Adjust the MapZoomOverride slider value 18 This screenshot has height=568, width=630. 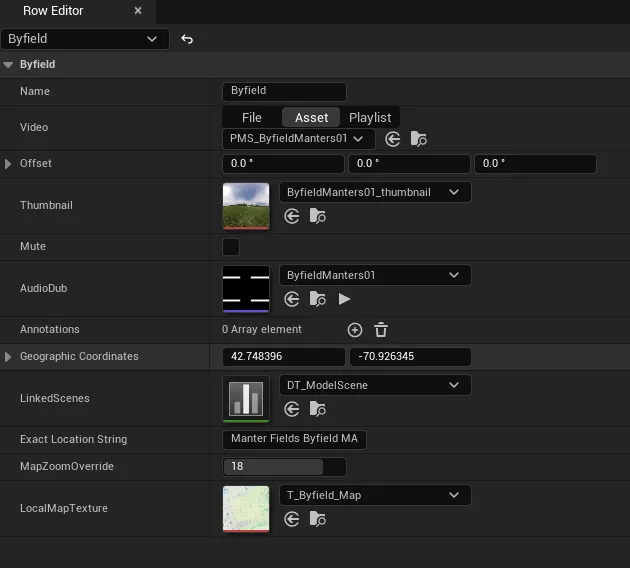click(284, 466)
